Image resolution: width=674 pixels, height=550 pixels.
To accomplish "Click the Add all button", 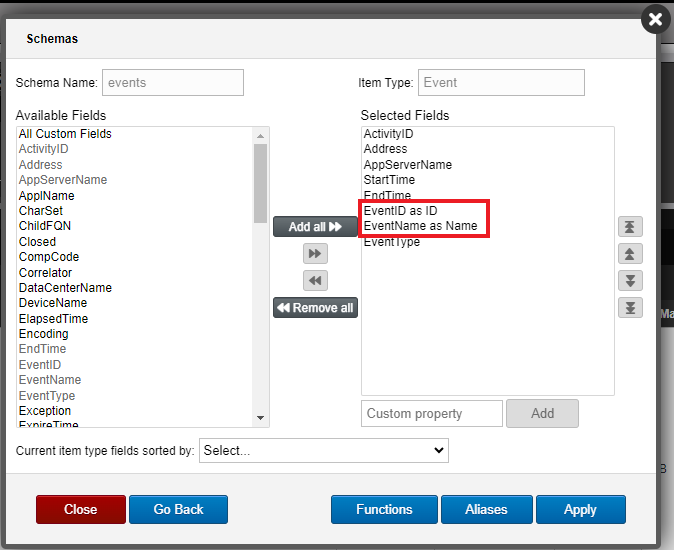I will pos(315,226).
